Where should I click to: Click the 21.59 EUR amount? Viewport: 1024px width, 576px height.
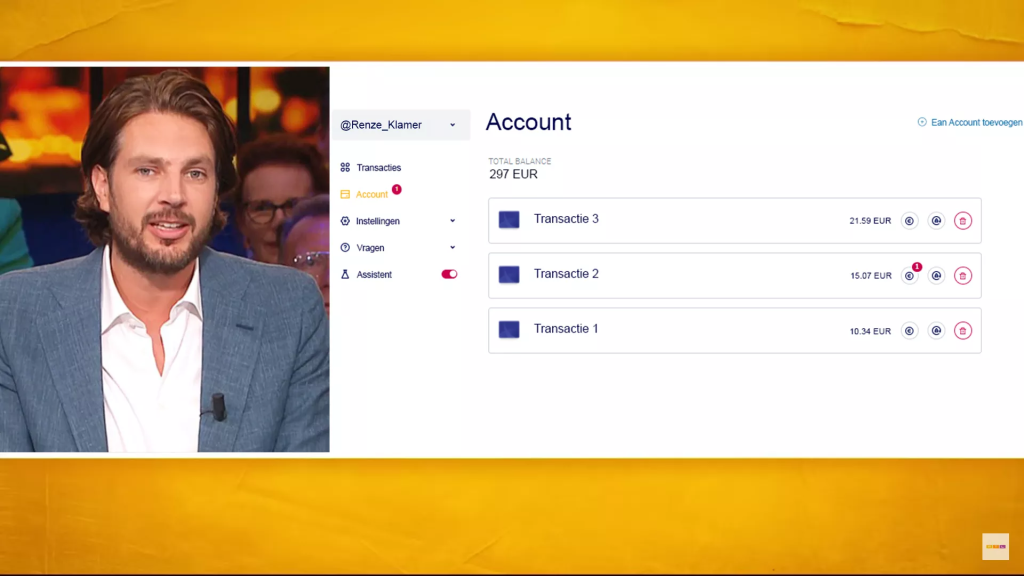coord(870,221)
